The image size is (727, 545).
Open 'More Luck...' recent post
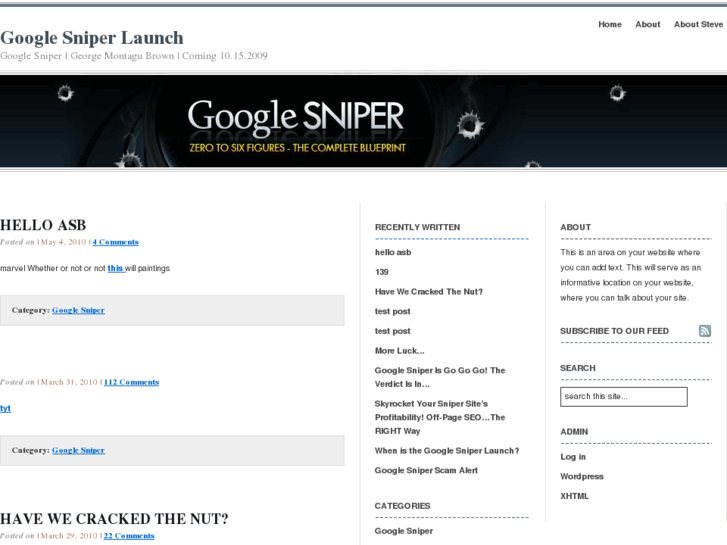(x=400, y=351)
